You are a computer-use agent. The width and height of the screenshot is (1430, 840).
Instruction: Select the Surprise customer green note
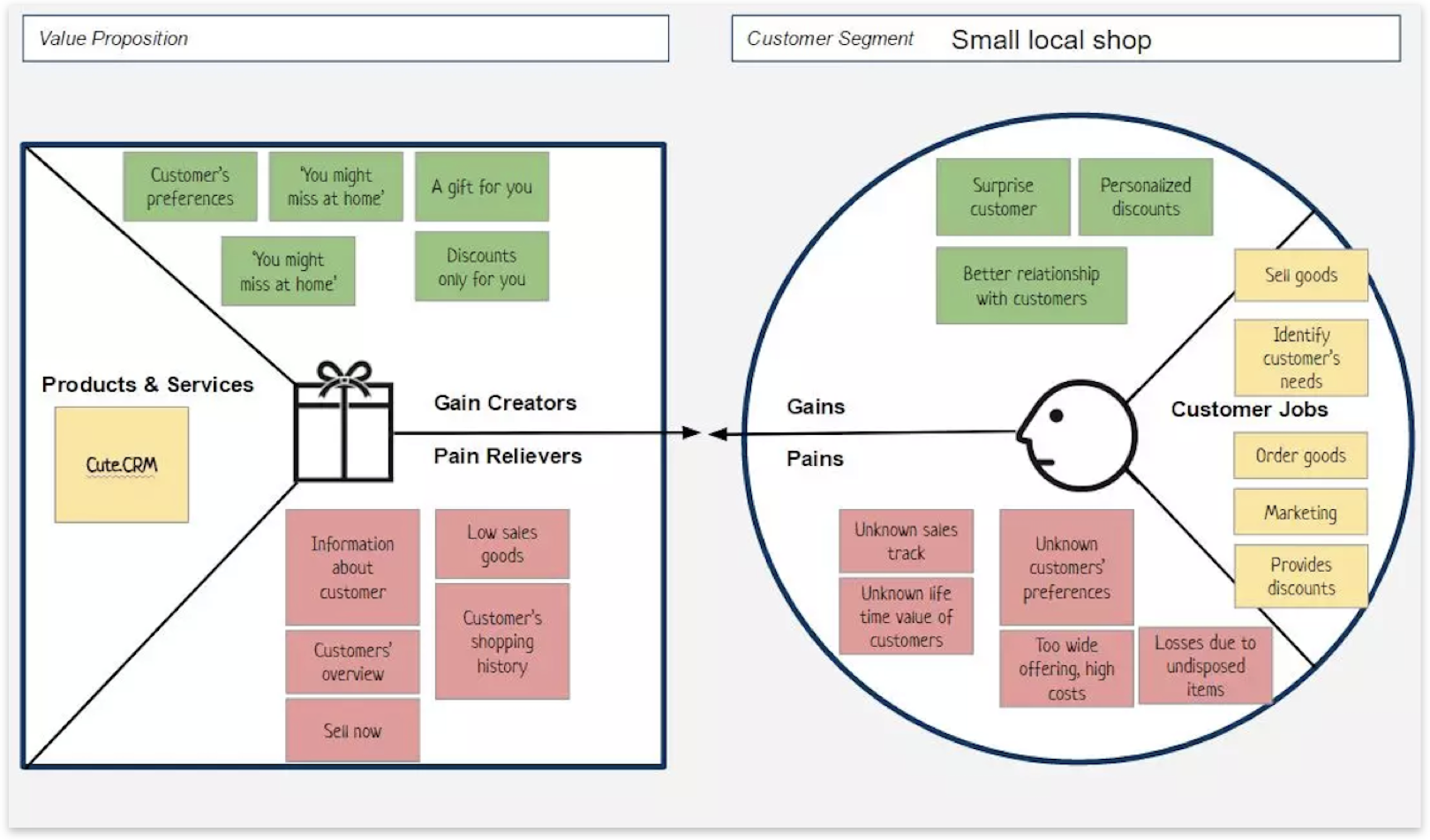coord(1003,197)
